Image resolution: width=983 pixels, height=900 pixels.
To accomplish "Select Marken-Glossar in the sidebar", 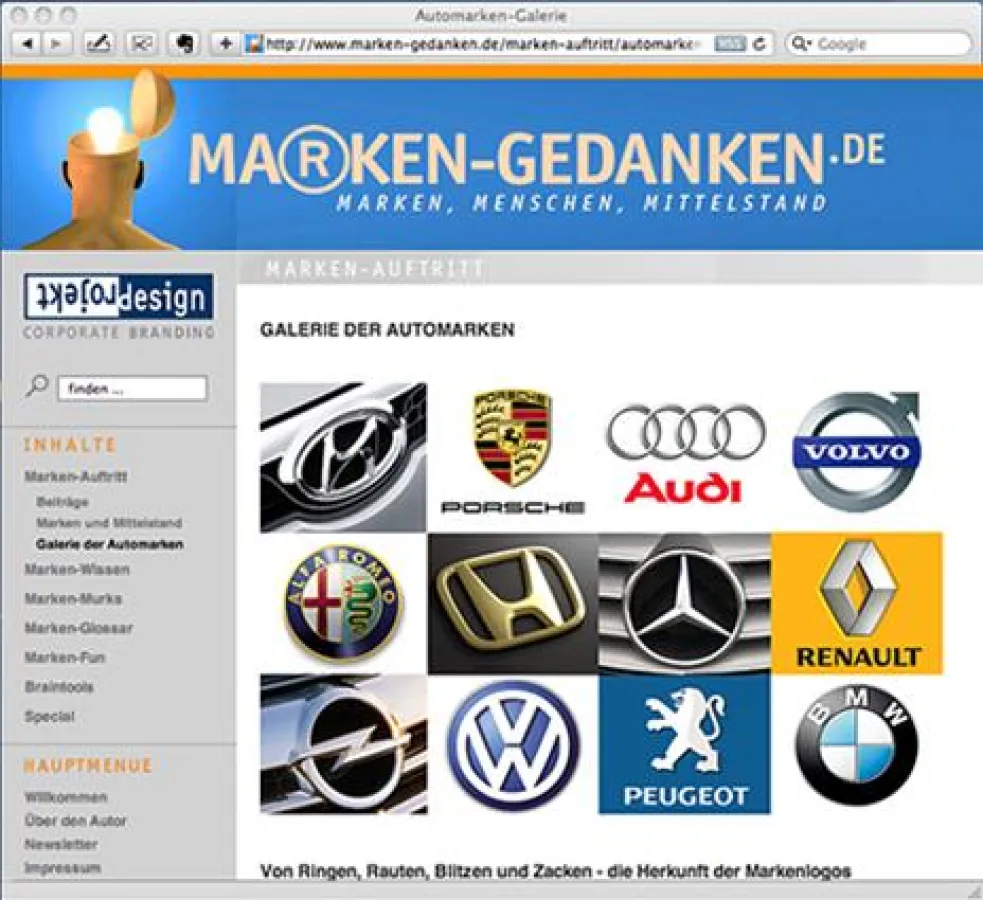I will click(x=78, y=629).
